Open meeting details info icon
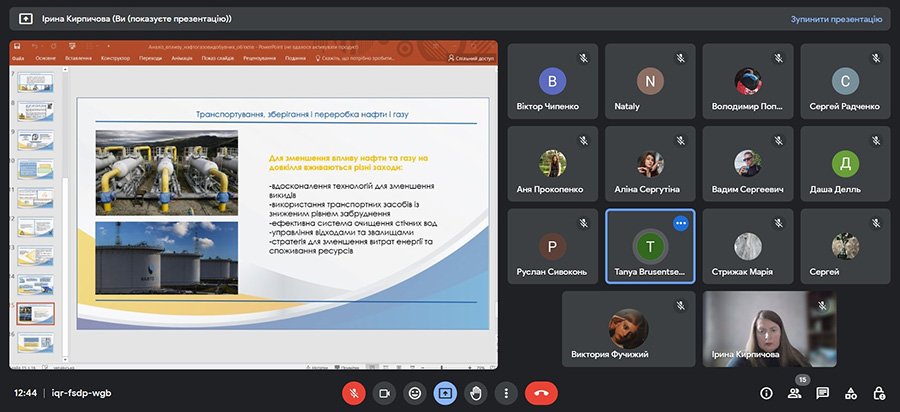 coord(766,393)
